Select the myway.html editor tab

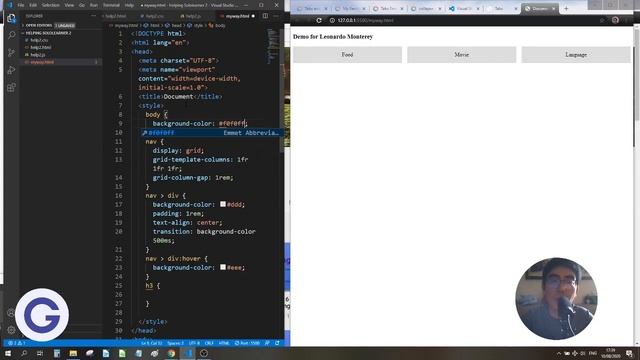[237, 16]
